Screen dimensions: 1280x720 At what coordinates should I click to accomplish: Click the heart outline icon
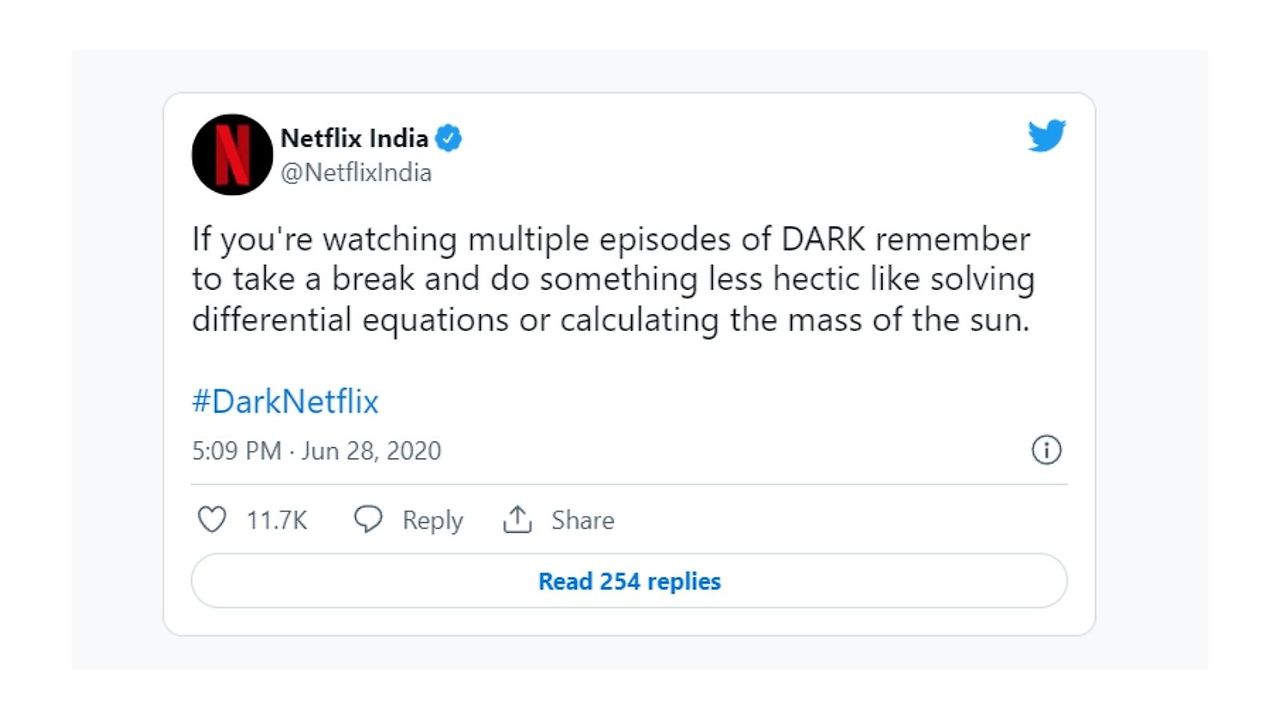pos(213,519)
